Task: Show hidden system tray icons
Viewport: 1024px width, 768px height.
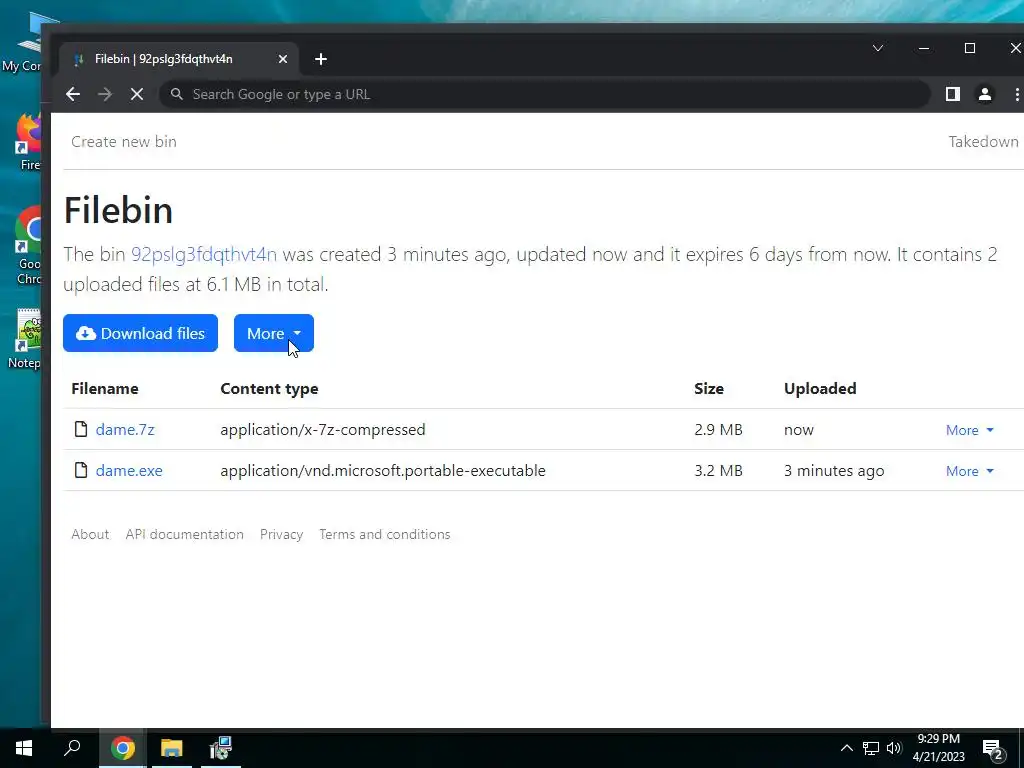Action: [846, 748]
